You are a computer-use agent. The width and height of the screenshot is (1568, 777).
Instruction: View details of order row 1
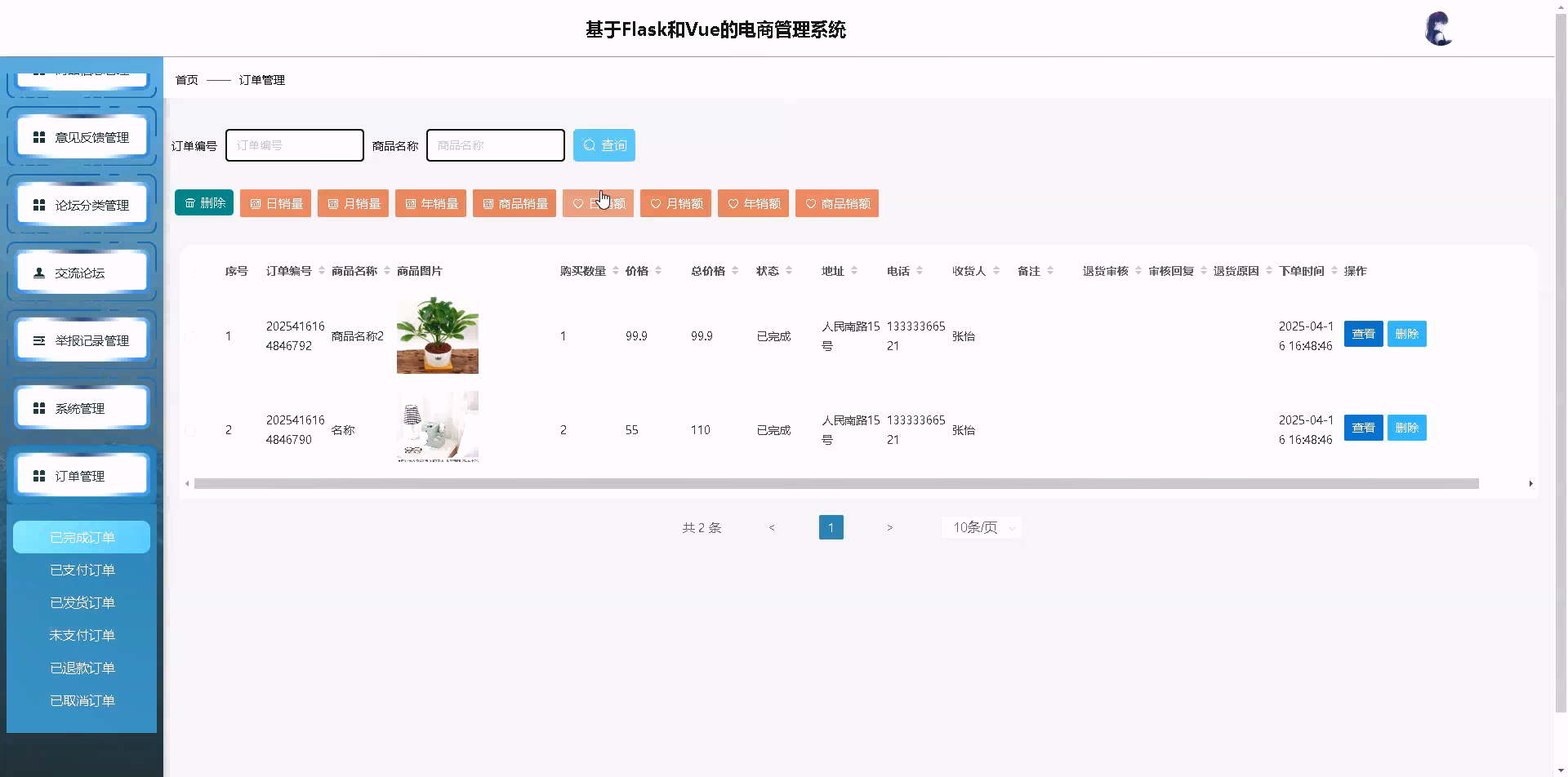click(1363, 334)
